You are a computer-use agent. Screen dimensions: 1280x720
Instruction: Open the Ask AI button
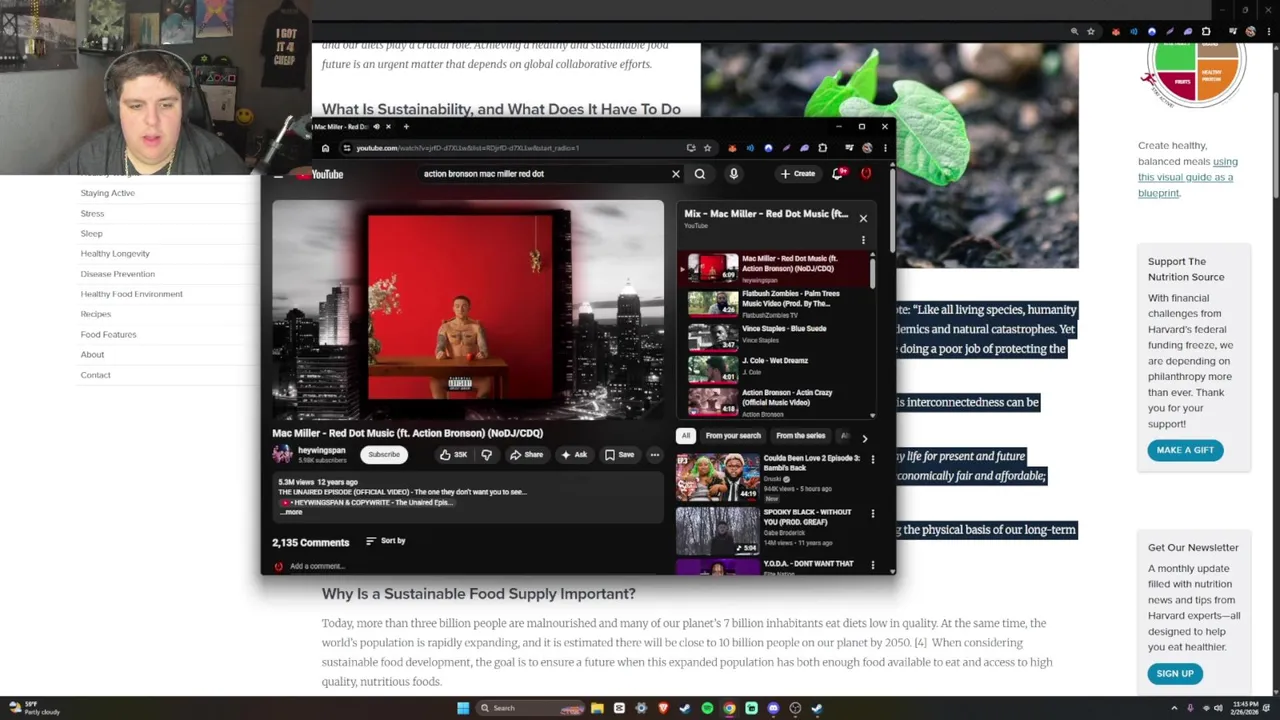(x=574, y=455)
